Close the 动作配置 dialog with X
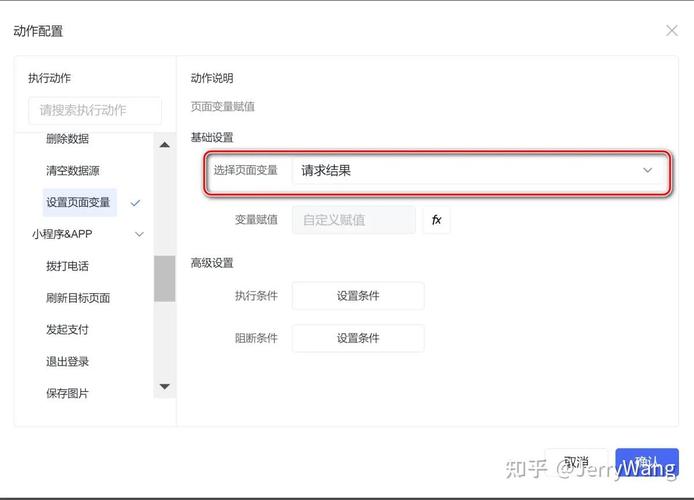The width and height of the screenshot is (694, 500). pyautogui.click(x=672, y=31)
